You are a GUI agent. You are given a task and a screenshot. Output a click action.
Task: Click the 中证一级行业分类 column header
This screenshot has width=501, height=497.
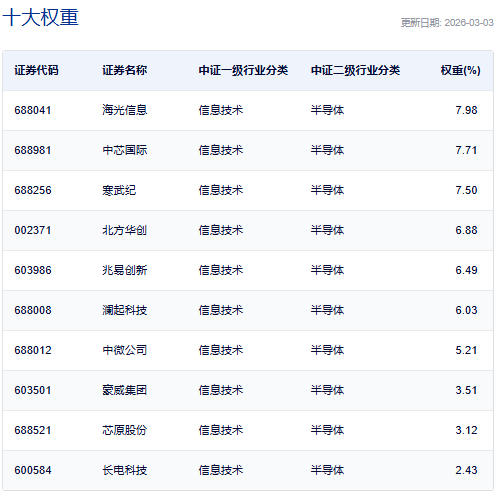243,70
